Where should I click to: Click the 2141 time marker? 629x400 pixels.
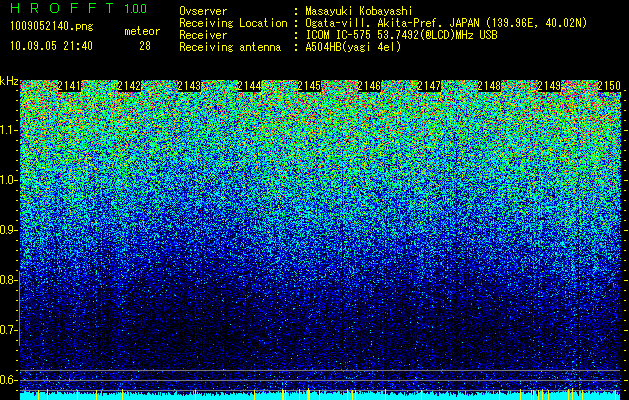69,86
